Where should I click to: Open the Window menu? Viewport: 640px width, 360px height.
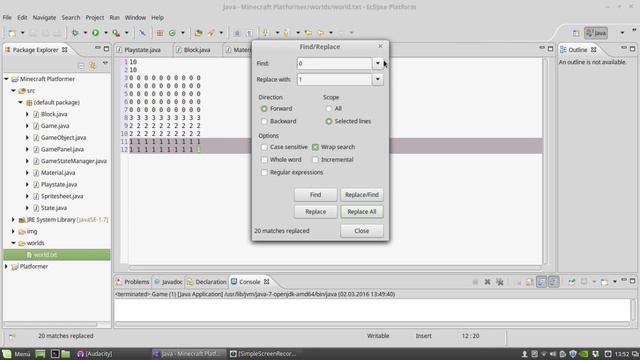tap(135, 18)
